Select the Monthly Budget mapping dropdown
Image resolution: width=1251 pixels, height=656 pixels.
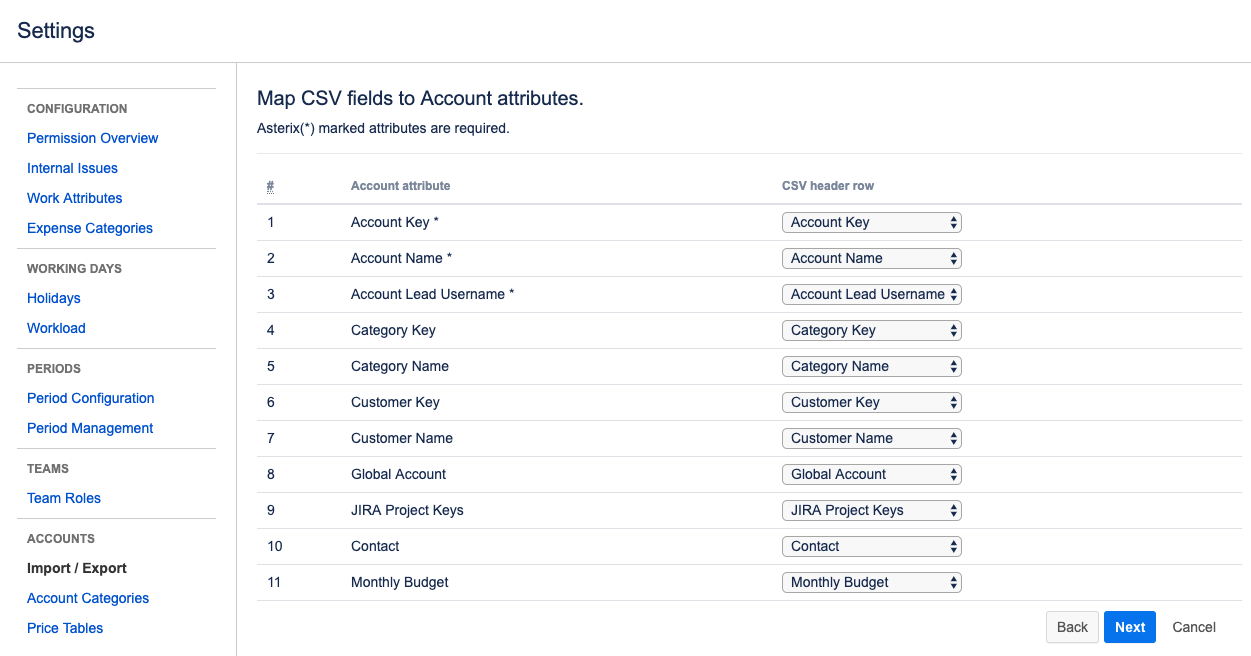[x=871, y=582]
